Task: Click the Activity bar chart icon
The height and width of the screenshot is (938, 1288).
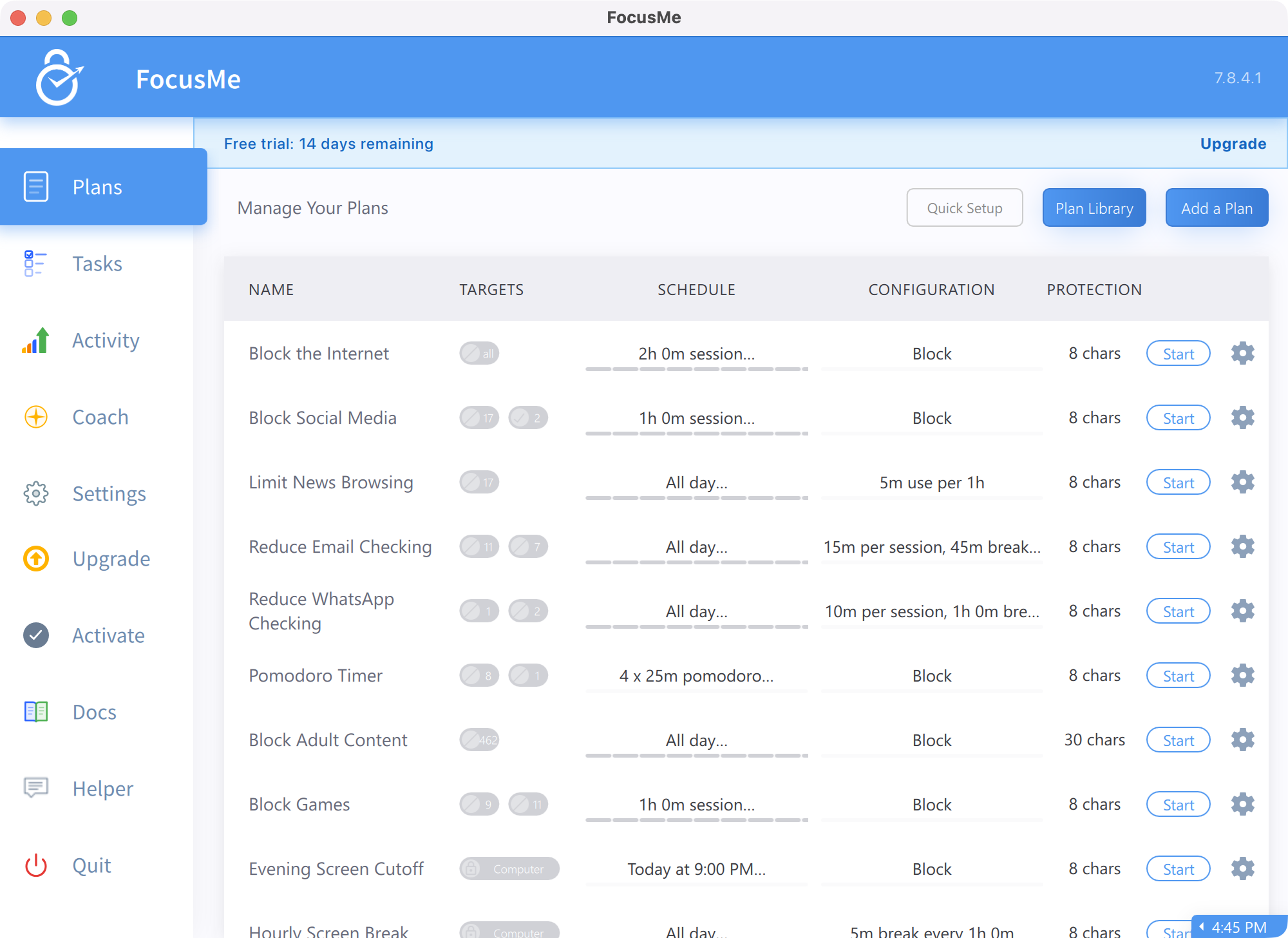Action: [35, 340]
